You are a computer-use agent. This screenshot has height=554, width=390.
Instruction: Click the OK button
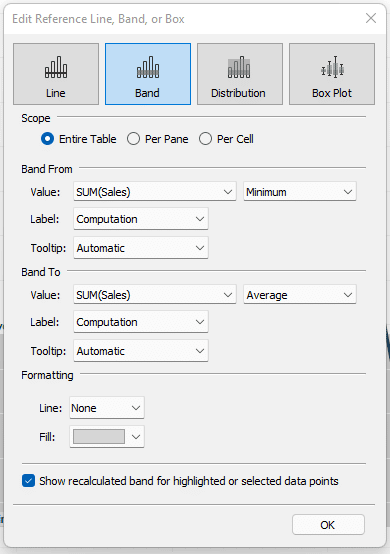(x=328, y=525)
